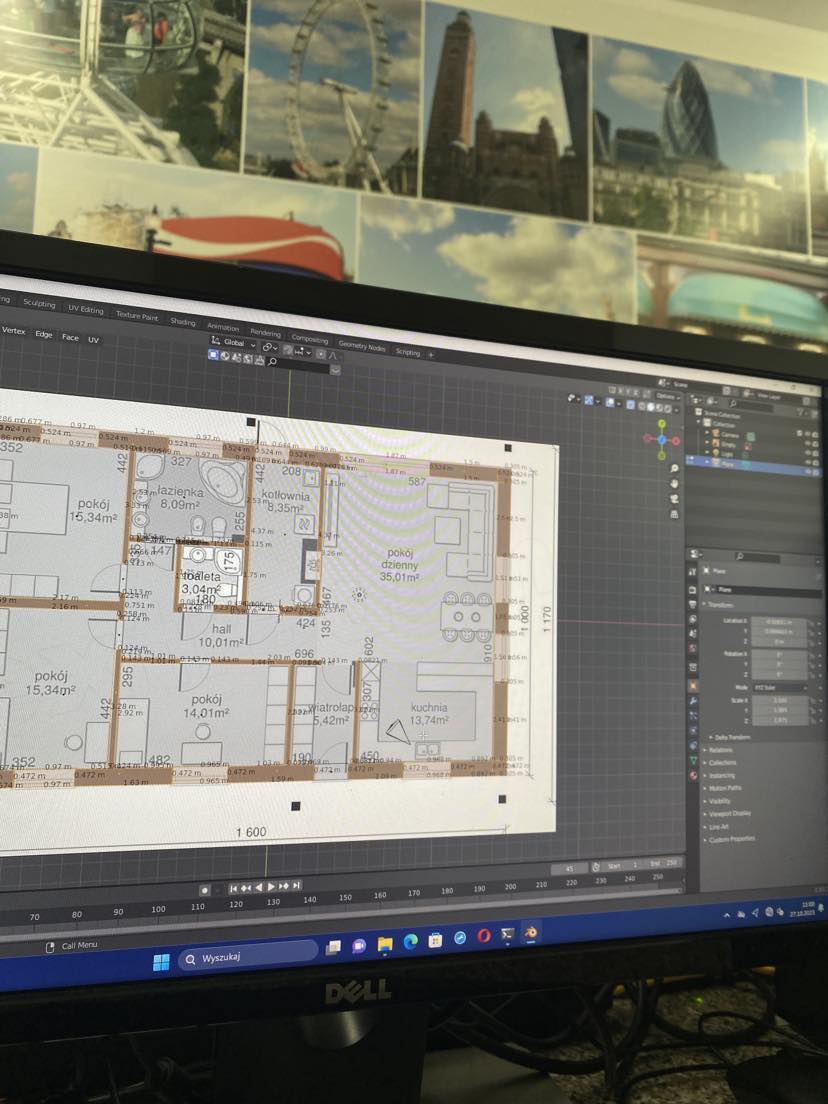Open the pivot point dropdown
828x1104 pixels.
[270, 348]
